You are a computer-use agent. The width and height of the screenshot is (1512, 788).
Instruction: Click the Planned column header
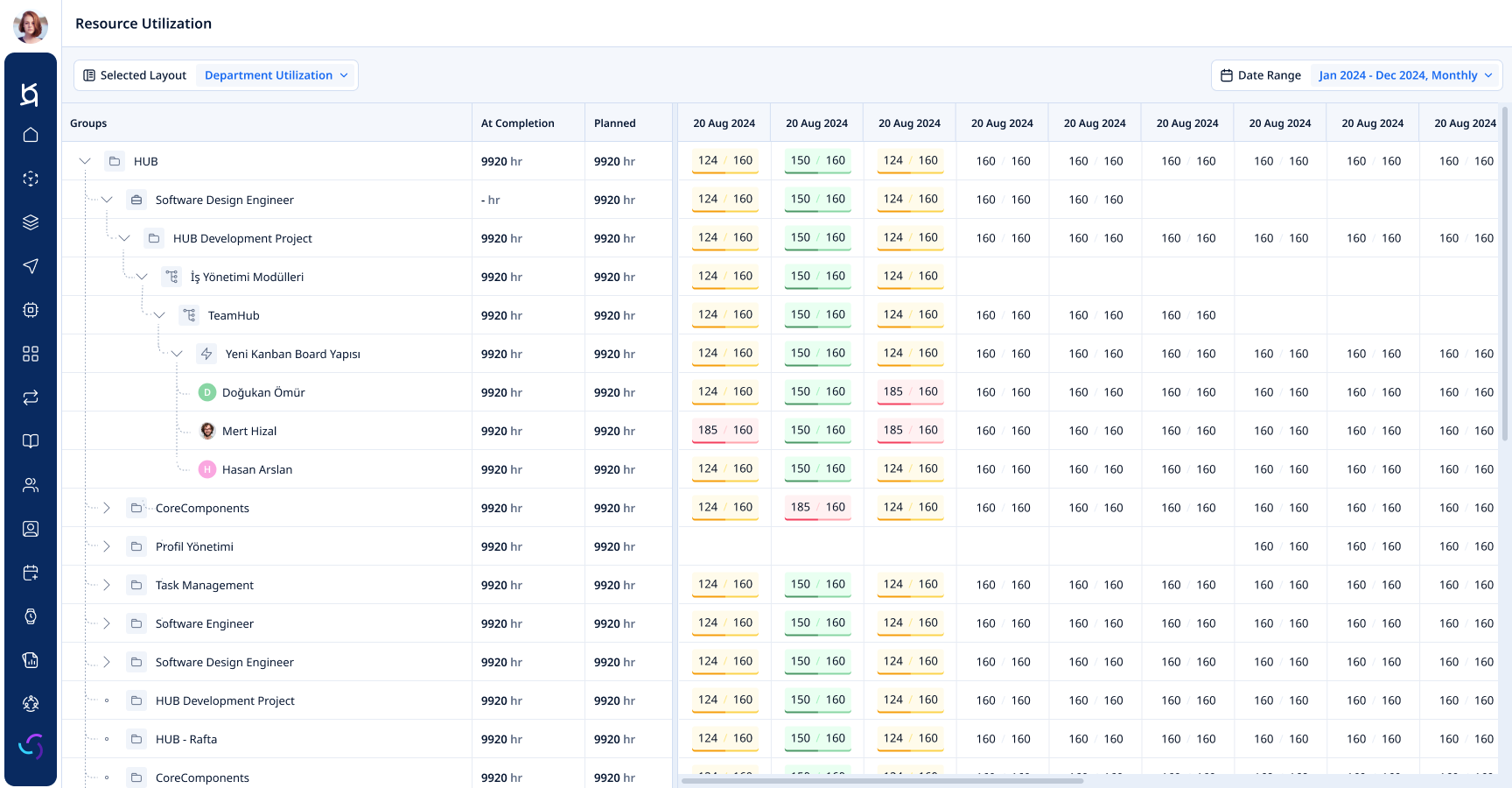(614, 123)
